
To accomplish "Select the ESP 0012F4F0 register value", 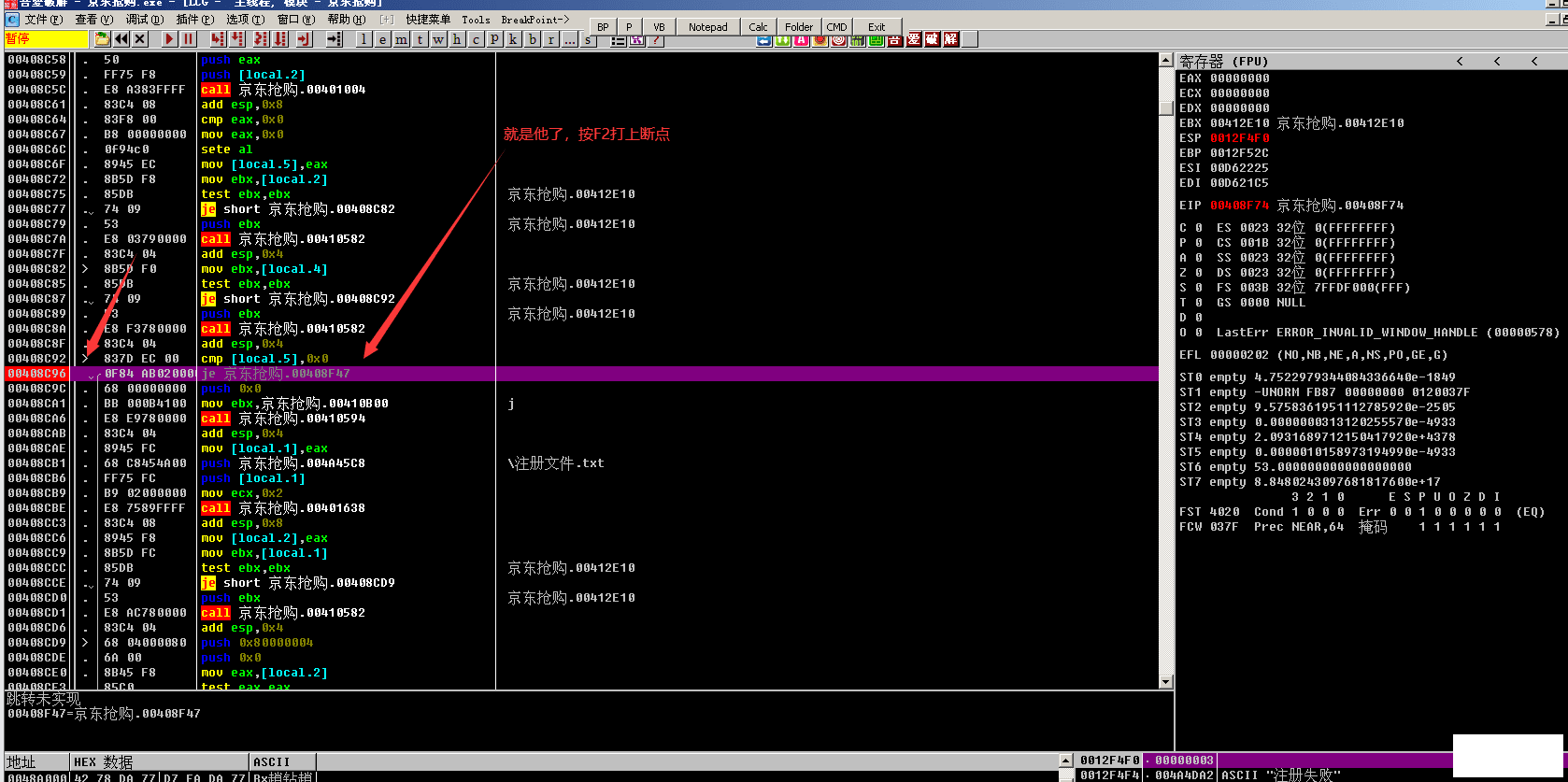I will [x=1240, y=138].
